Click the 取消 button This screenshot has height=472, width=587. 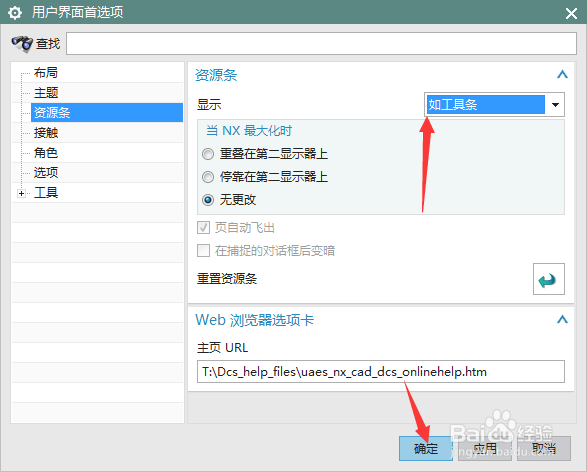pos(544,448)
